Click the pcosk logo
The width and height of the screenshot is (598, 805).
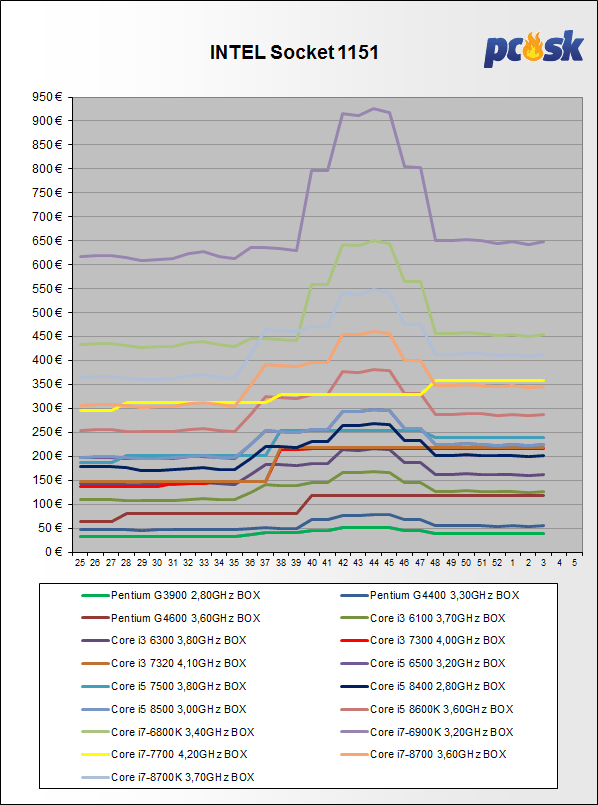(x=533, y=49)
